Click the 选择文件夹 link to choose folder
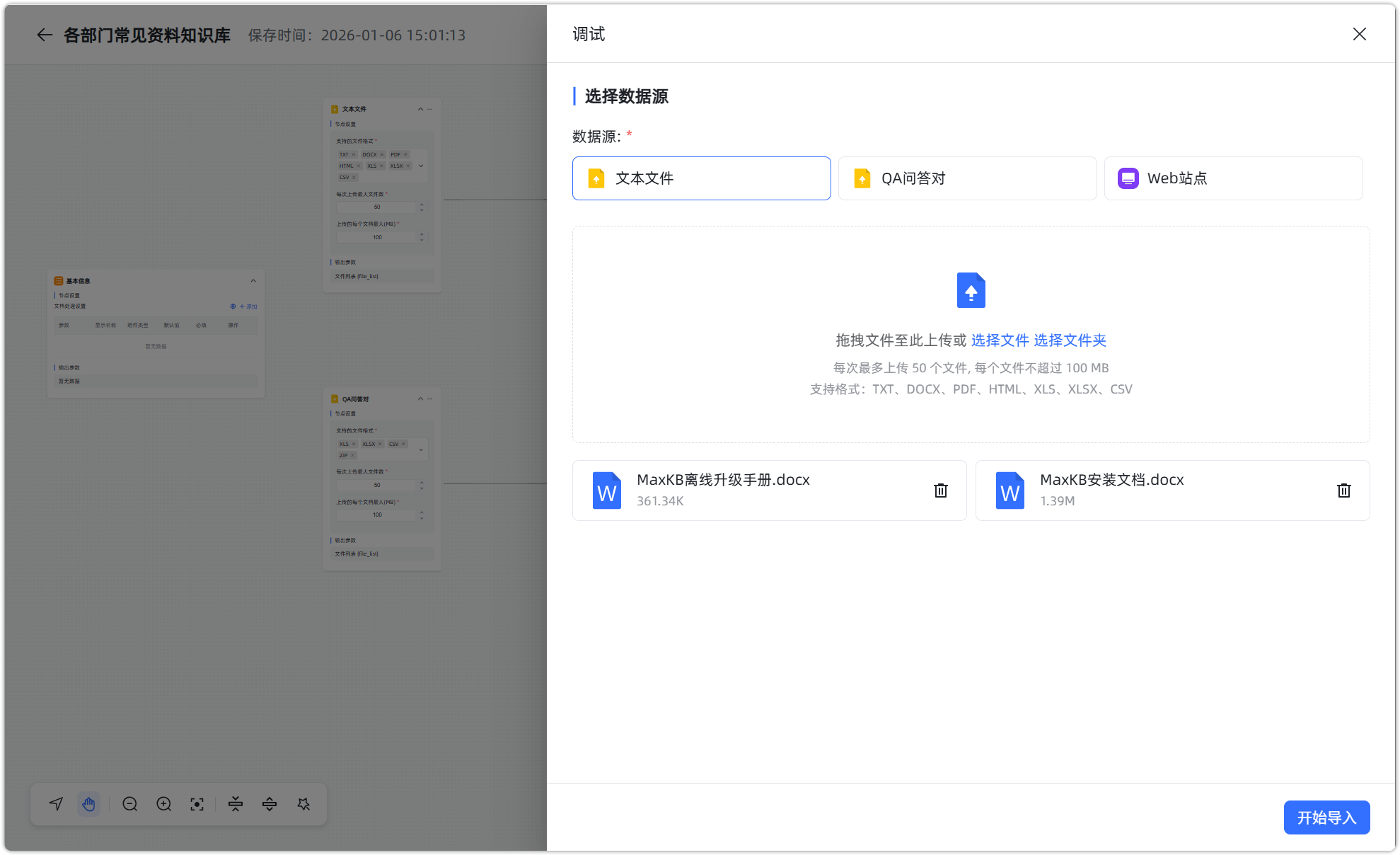The height and width of the screenshot is (855, 1400). 1070,340
